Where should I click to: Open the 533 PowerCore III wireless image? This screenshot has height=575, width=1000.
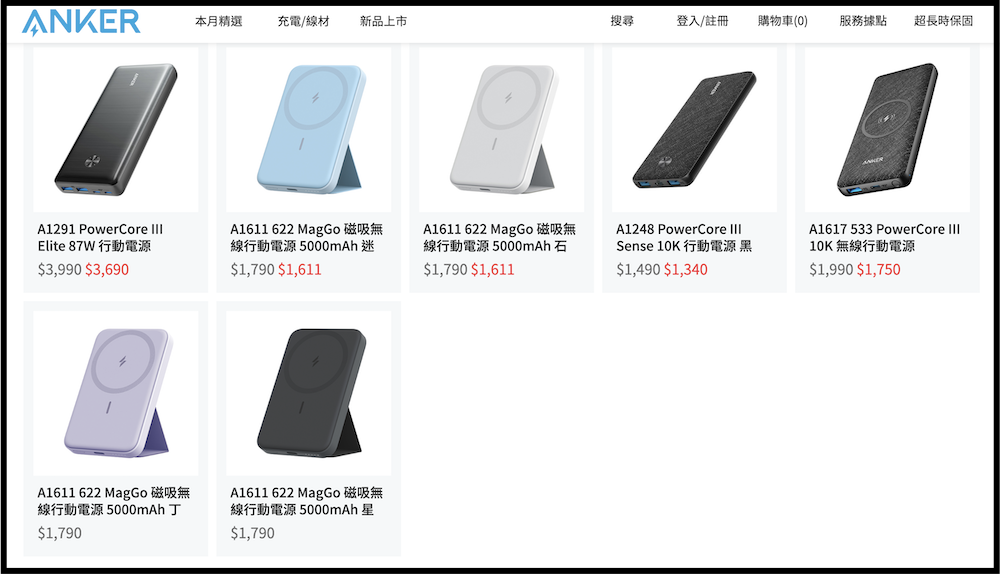click(887, 130)
